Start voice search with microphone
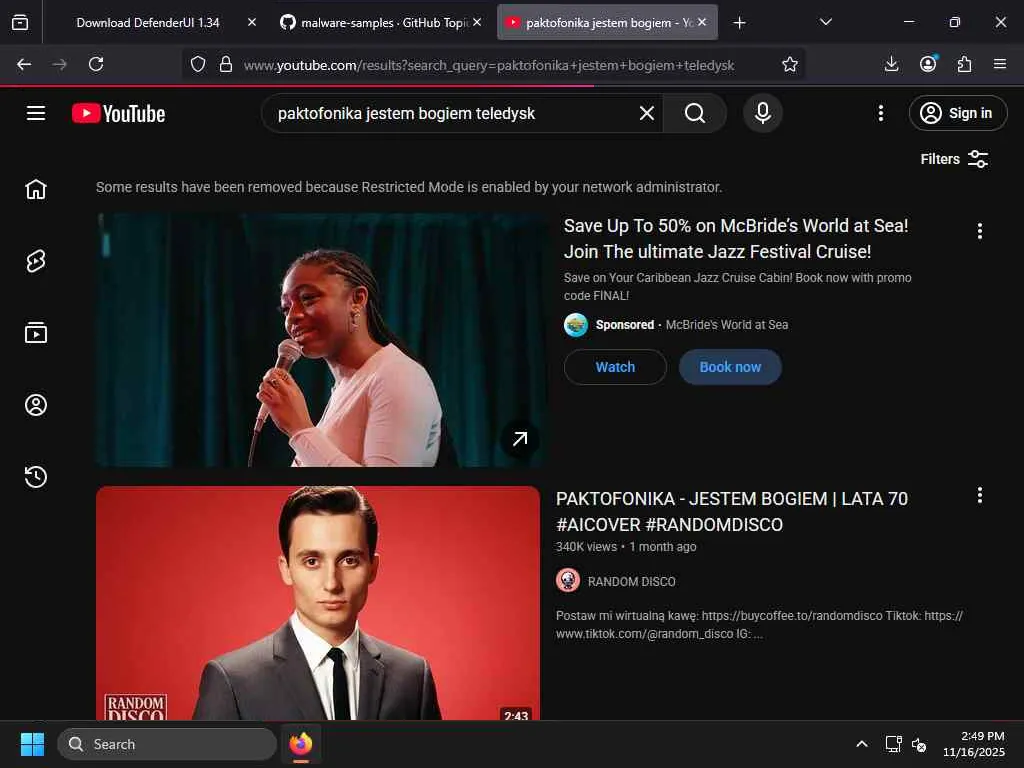The height and width of the screenshot is (768, 1024). click(x=762, y=114)
